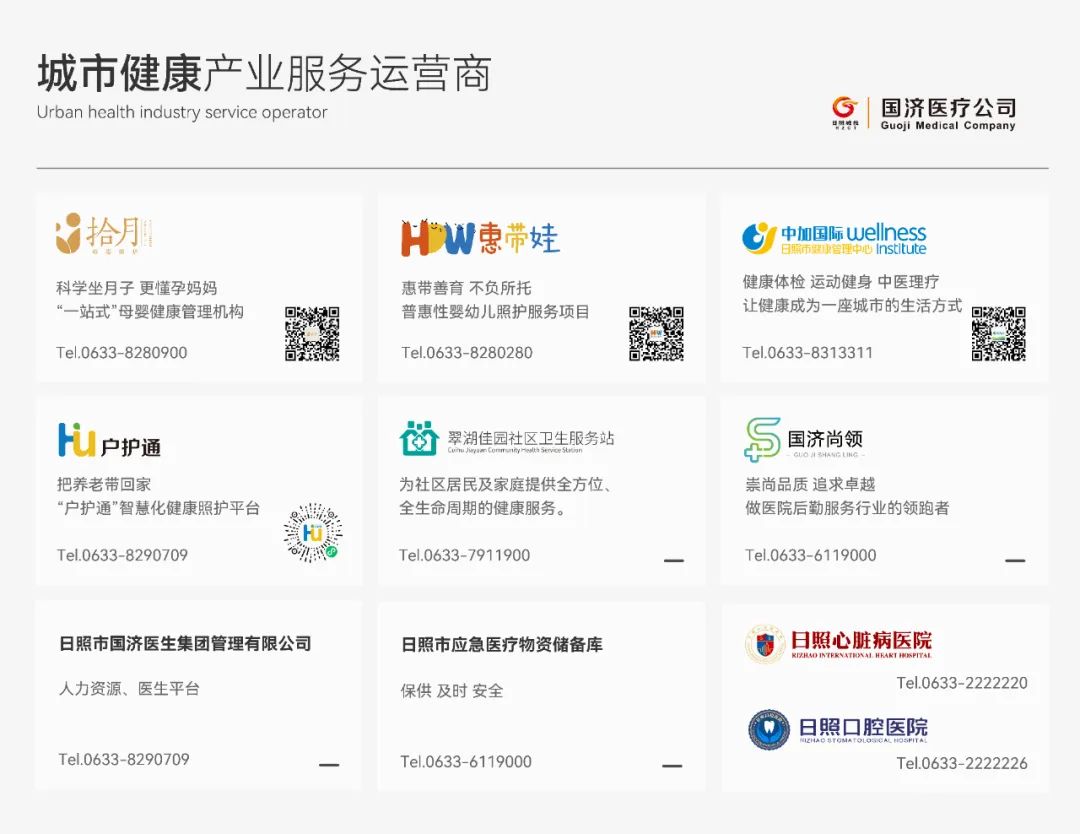Click the 把养老带回家 slogan
Screen dimensions: 1080x834
[103, 484]
